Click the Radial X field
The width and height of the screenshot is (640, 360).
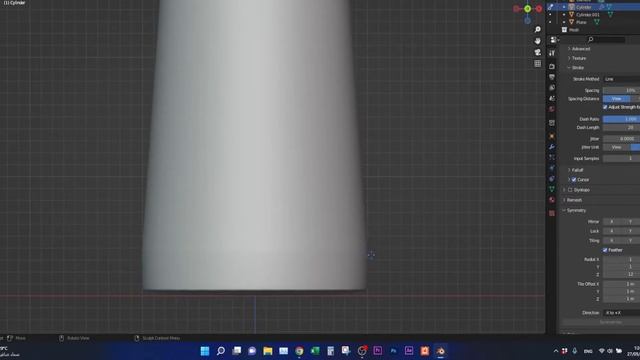[621, 260]
